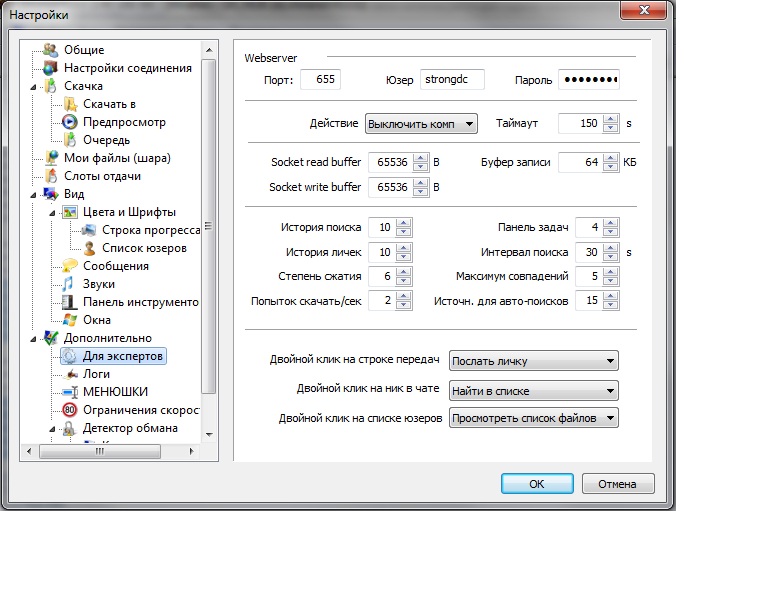Increase the Таймаут value with up arrow
The image size is (768, 614).
click(610, 119)
